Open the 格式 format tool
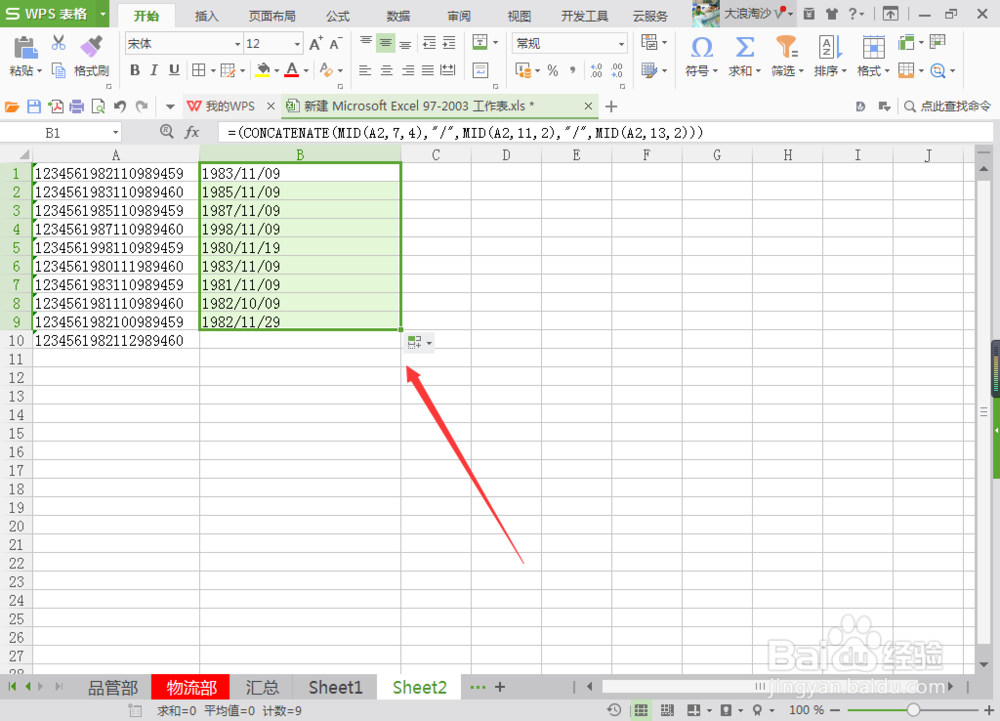This screenshot has height=721, width=1000. point(873,56)
